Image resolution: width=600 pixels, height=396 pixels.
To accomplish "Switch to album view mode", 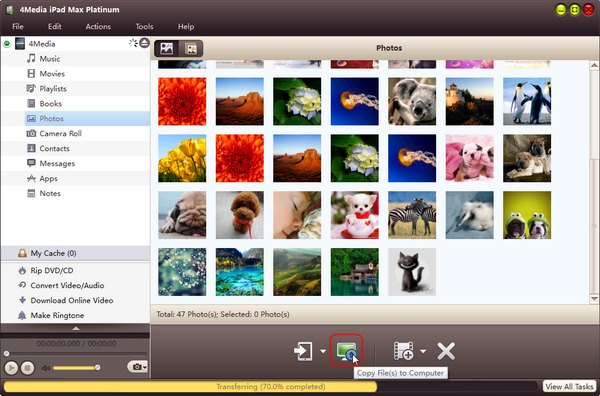I will tap(191, 48).
